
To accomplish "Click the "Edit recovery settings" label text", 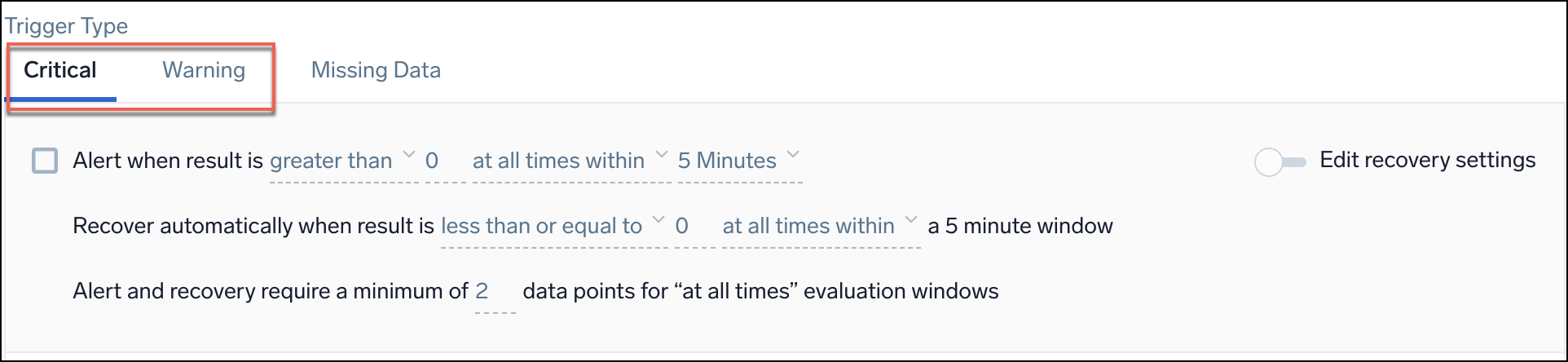I will 1427,161.
